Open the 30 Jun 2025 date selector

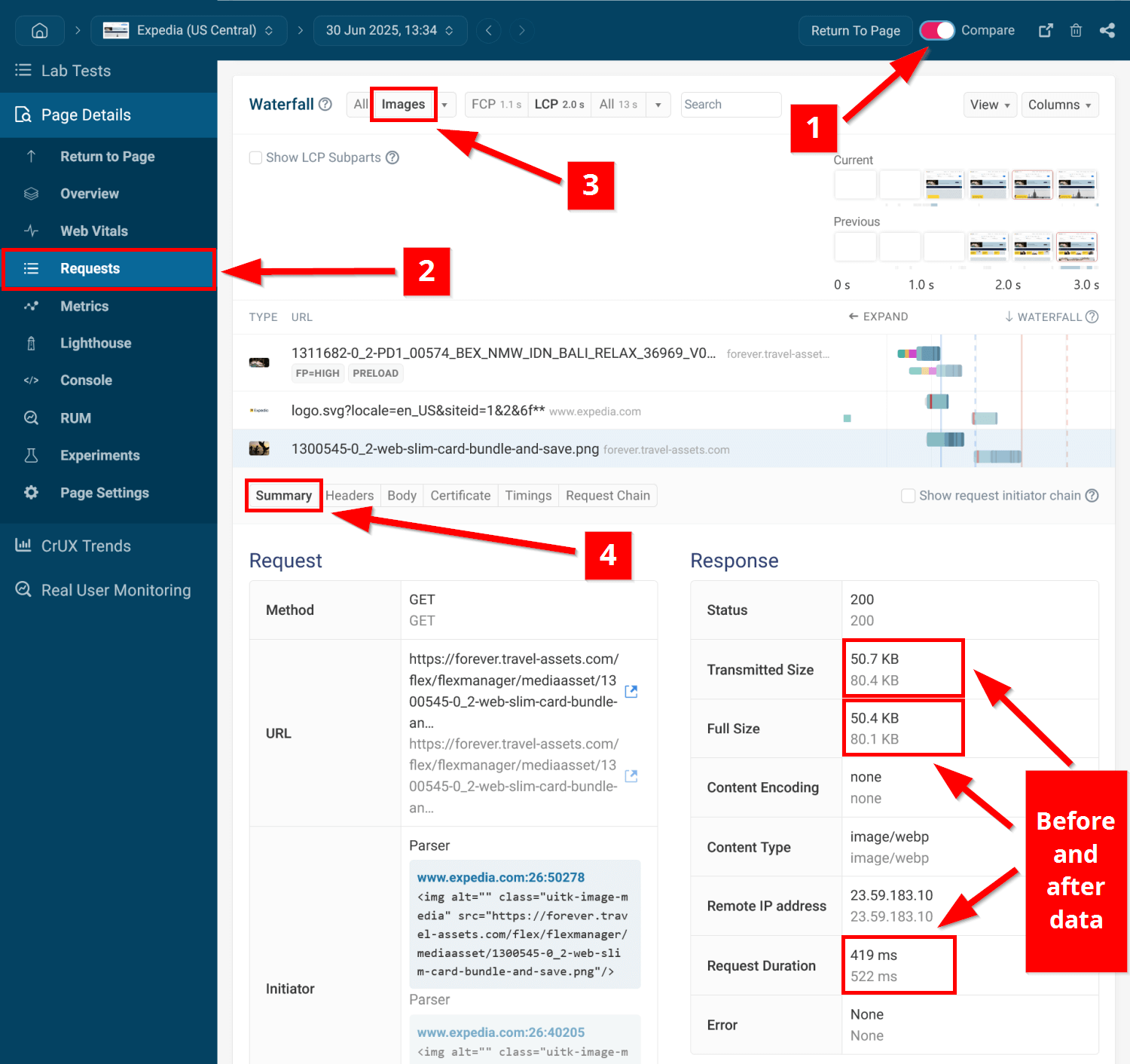pos(389,30)
